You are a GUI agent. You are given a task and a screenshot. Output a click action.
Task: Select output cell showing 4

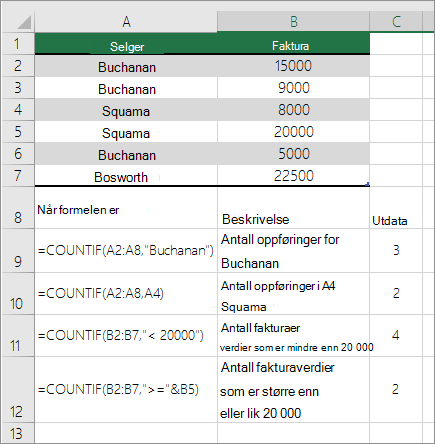tap(396, 336)
